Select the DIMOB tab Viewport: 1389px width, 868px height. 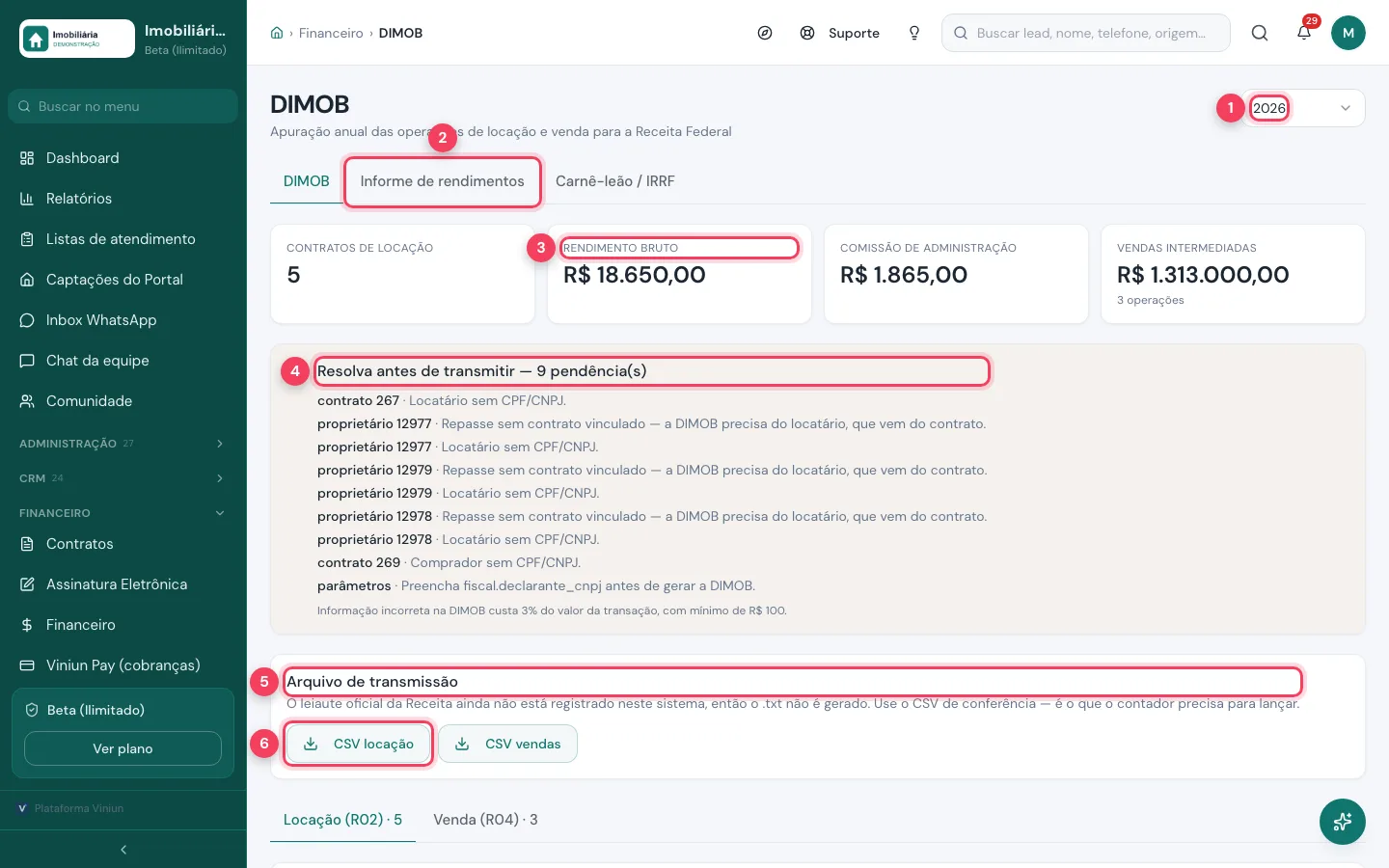[307, 181]
